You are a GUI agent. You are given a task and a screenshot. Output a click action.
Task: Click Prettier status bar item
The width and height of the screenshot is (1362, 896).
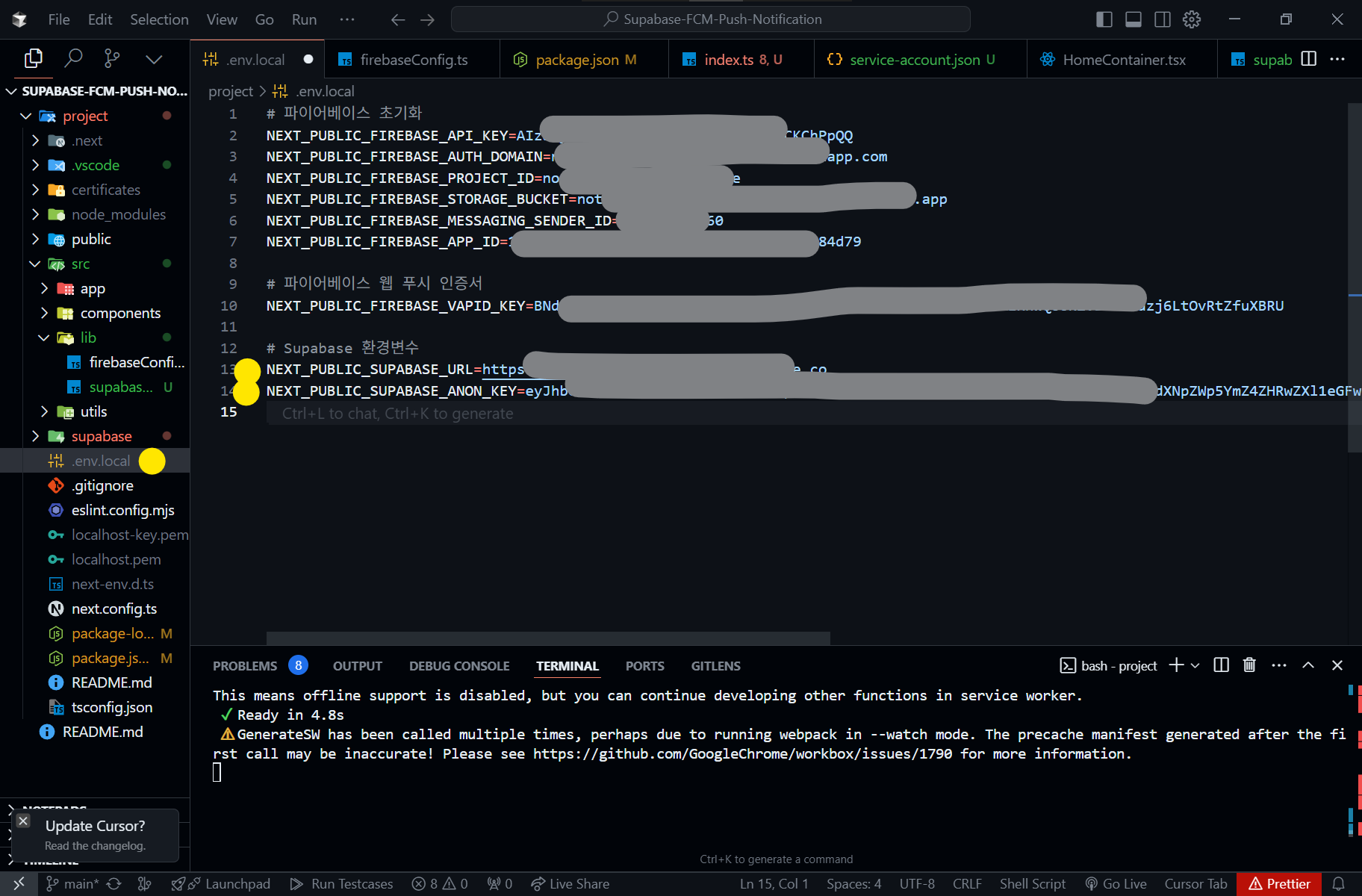[x=1279, y=884]
